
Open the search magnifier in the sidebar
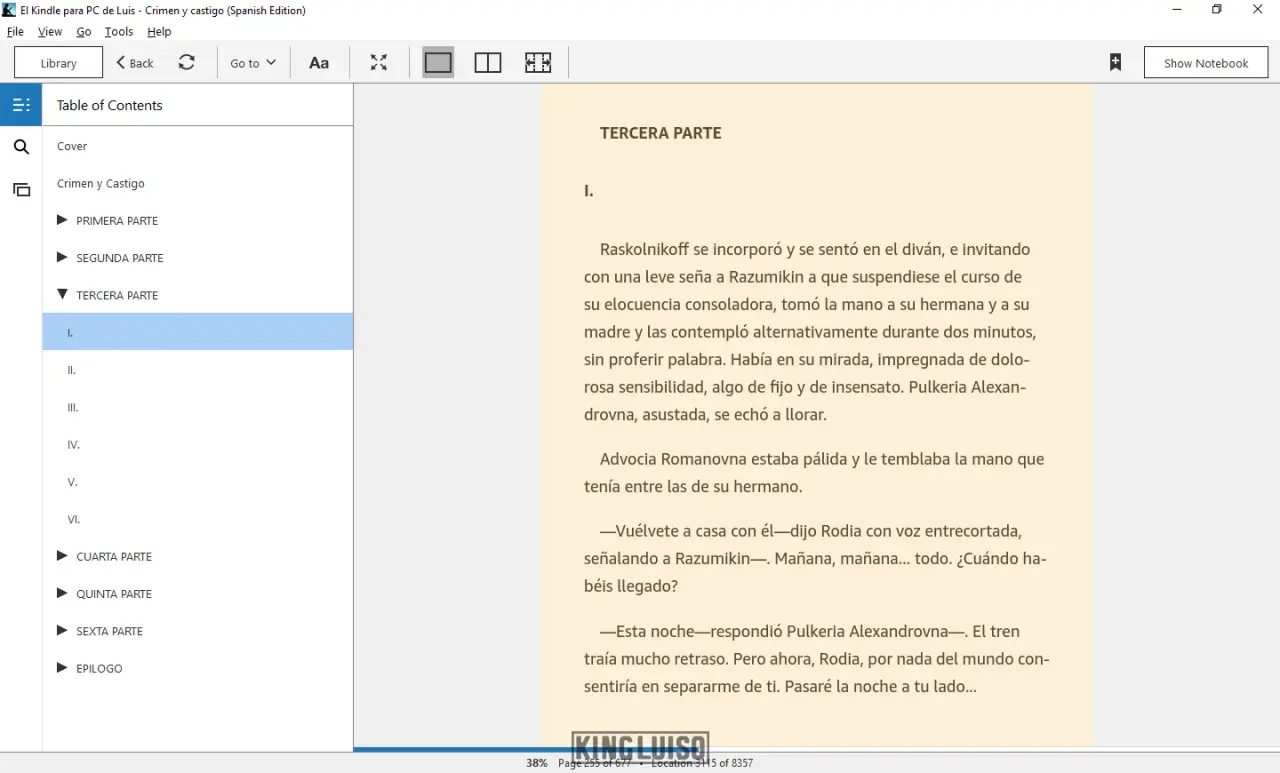click(x=21, y=147)
